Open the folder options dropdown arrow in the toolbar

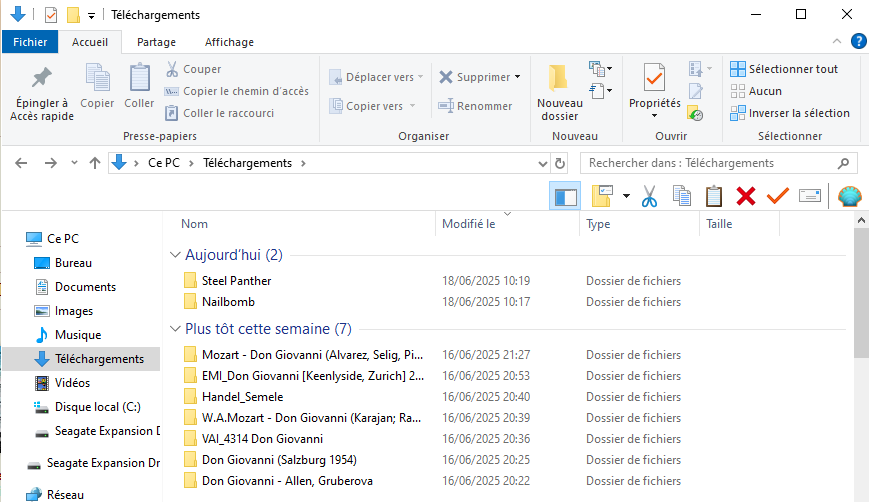(x=626, y=196)
